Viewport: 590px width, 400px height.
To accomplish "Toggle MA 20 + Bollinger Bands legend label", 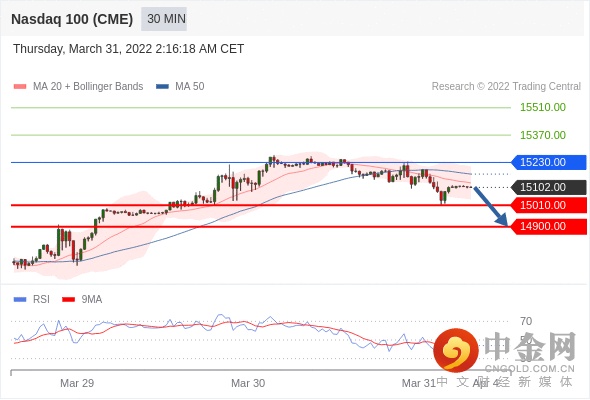I will tap(88, 87).
